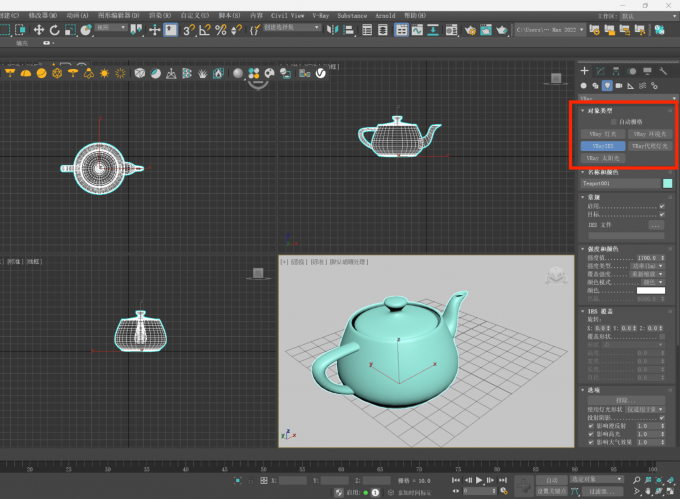
Task: Select the Geometry category icon
Action: point(584,86)
